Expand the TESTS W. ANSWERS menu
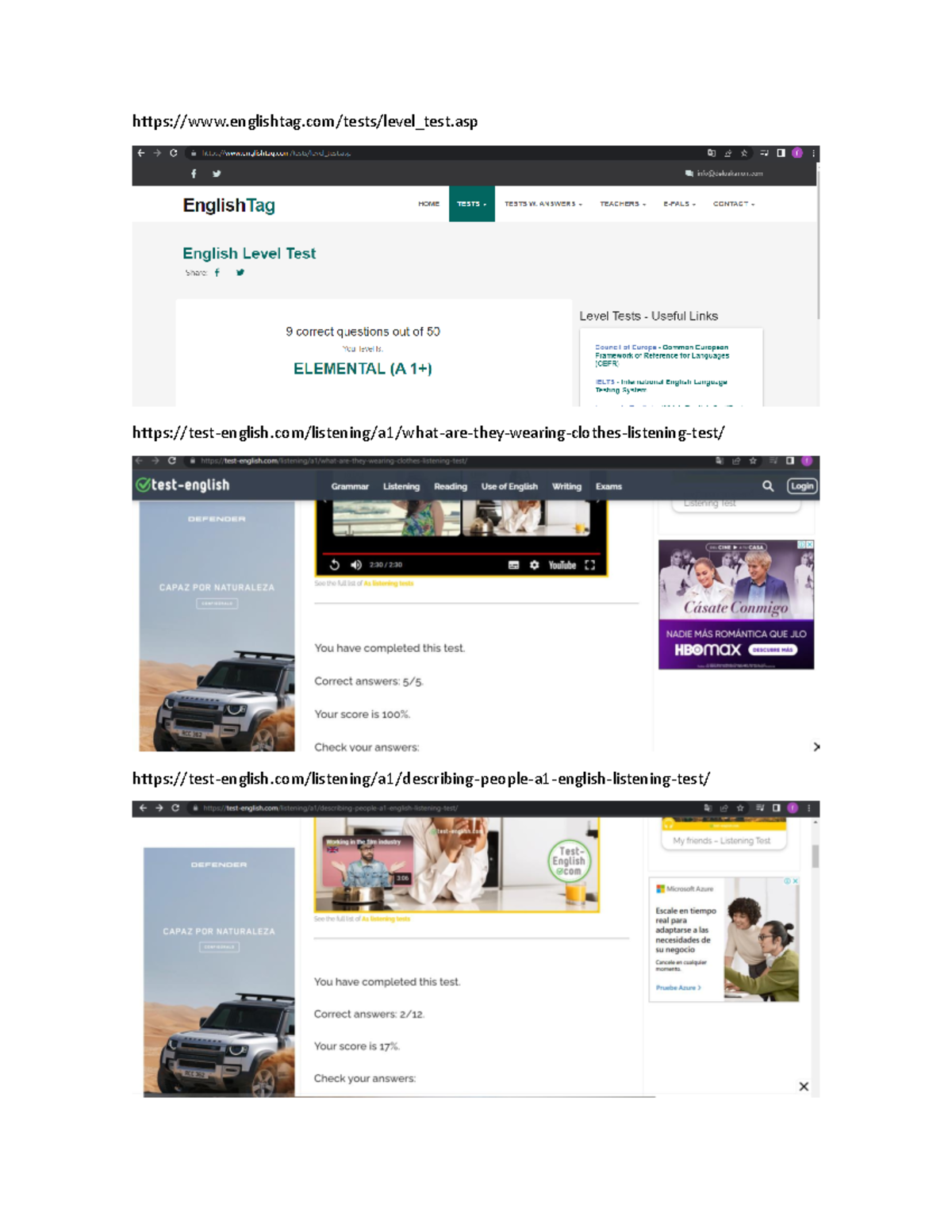 [x=543, y=204]
